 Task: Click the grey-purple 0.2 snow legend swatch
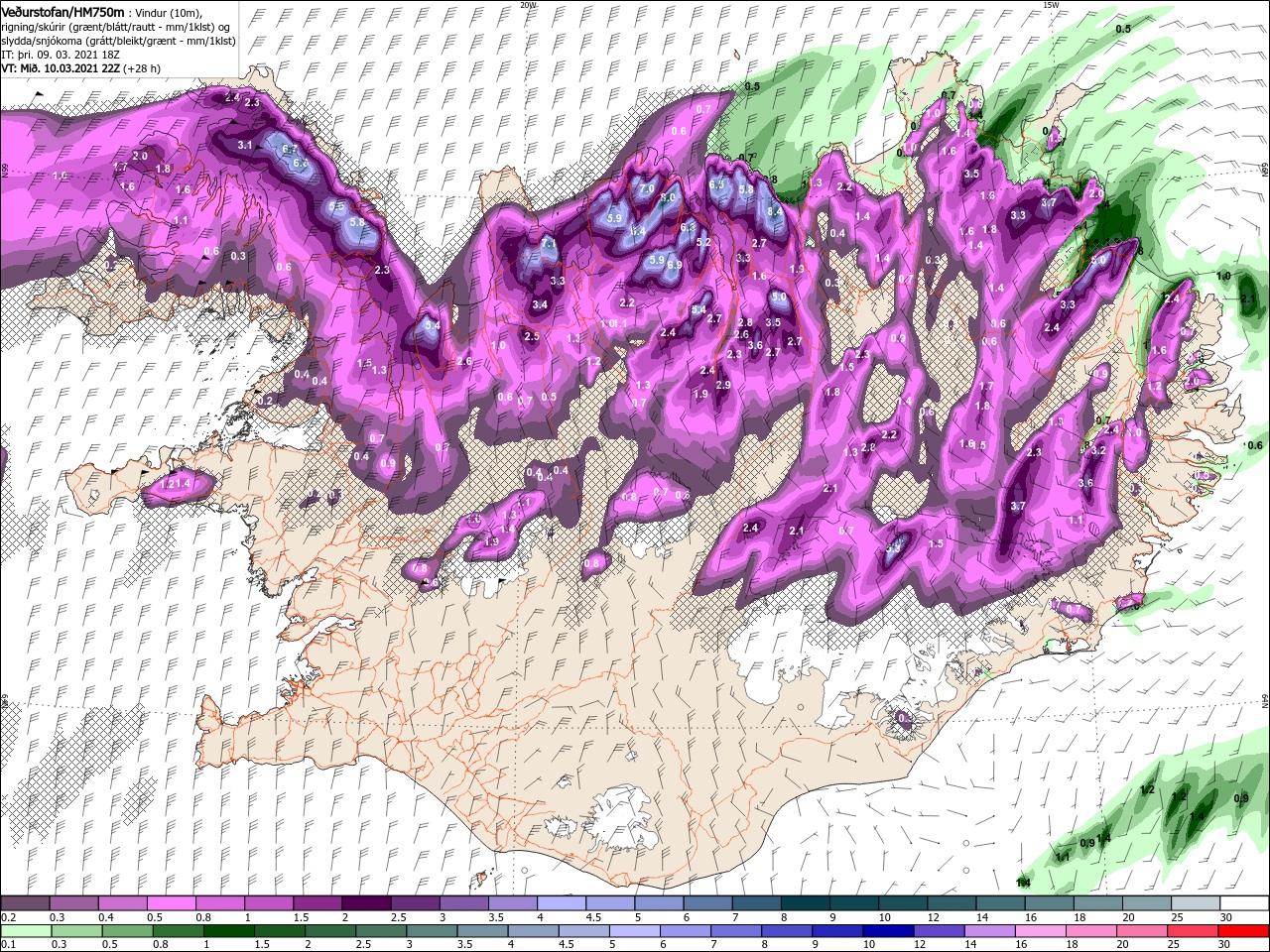[25, 903]
